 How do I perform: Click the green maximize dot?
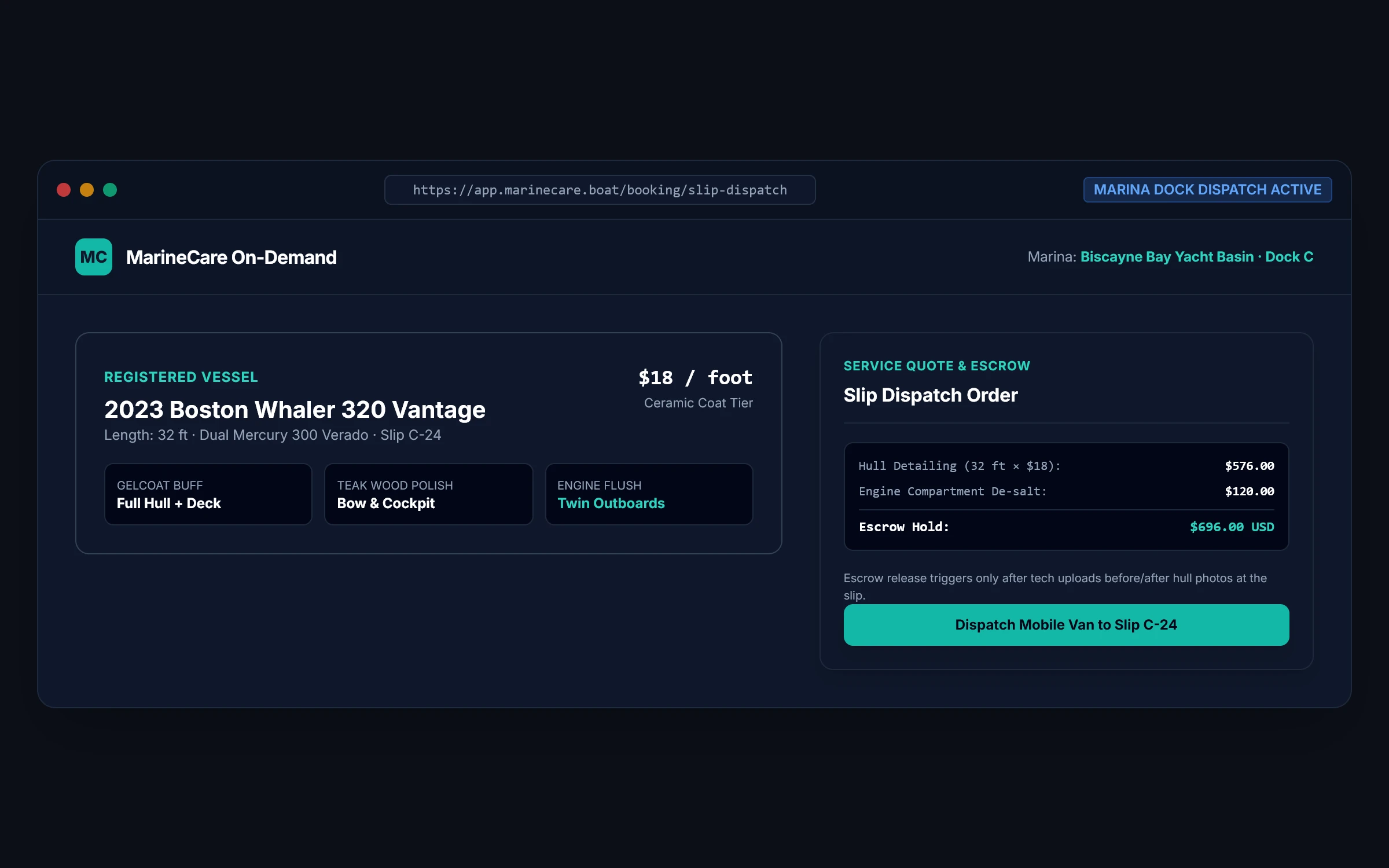coord(110,190)
